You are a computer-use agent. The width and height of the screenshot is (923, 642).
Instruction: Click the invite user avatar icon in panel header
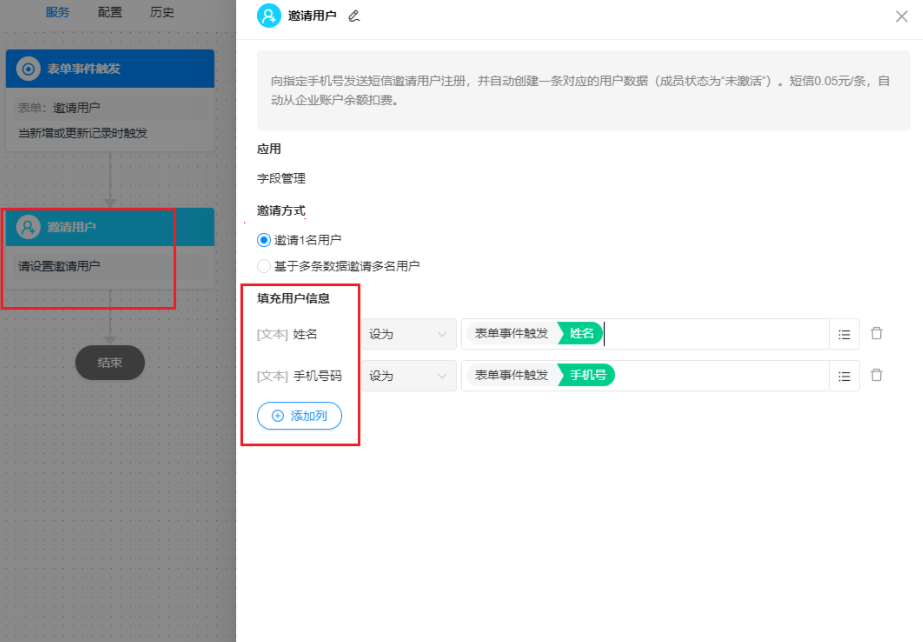click(266, 16)
